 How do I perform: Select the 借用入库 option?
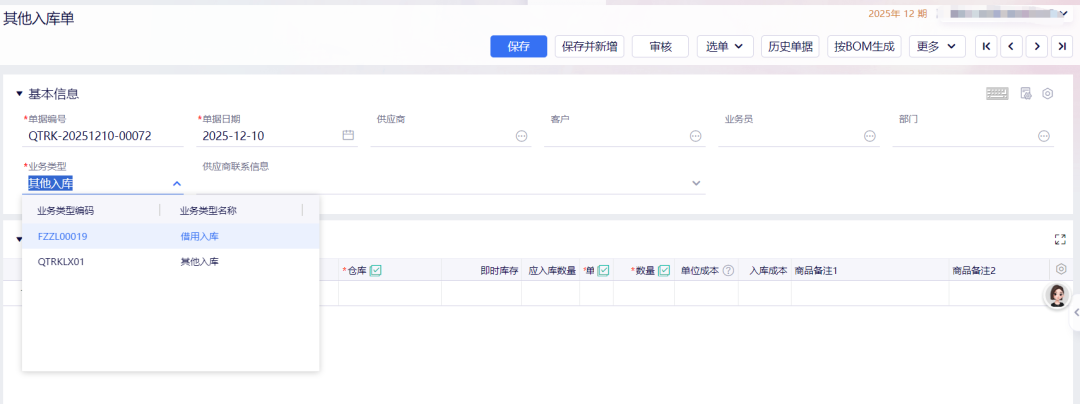[x=200, y=236]
